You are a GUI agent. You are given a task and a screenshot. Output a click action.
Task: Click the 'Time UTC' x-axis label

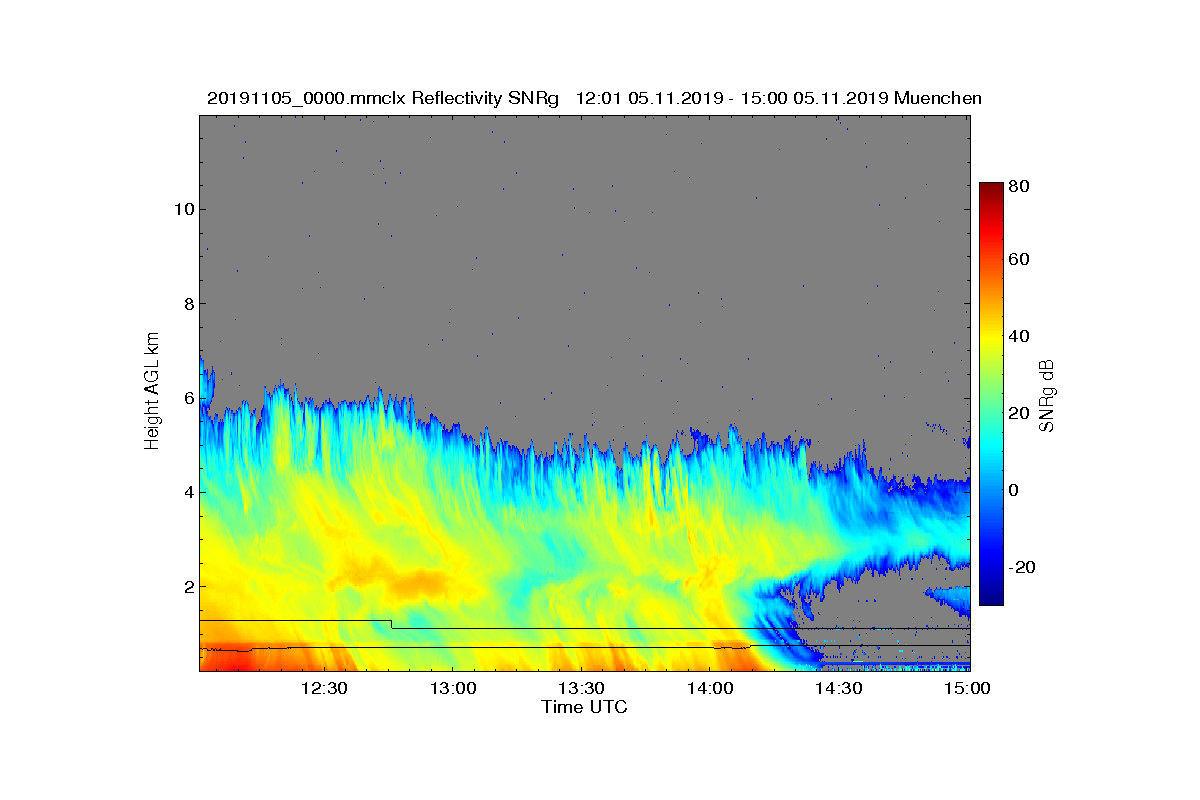coord(585,707)
